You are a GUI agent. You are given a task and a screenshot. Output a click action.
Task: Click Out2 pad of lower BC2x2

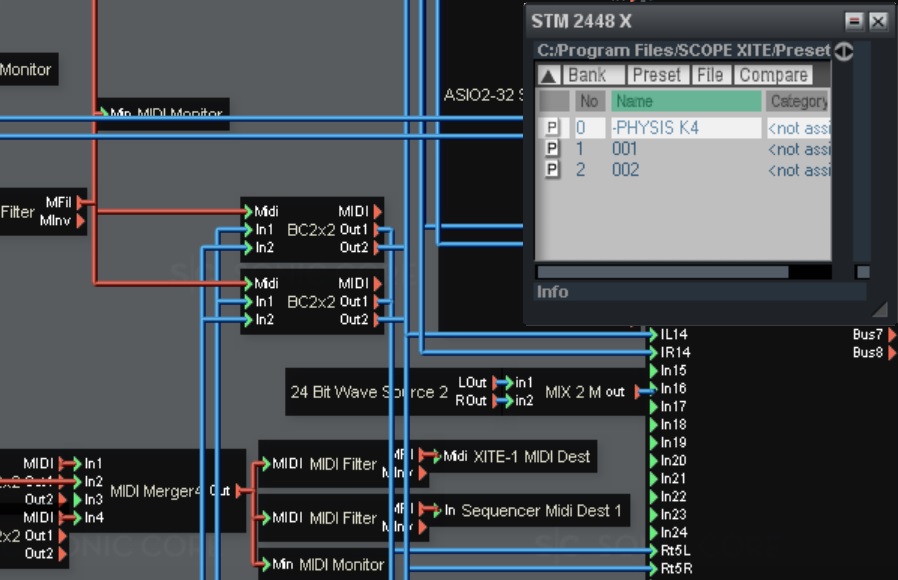[377, 319]
